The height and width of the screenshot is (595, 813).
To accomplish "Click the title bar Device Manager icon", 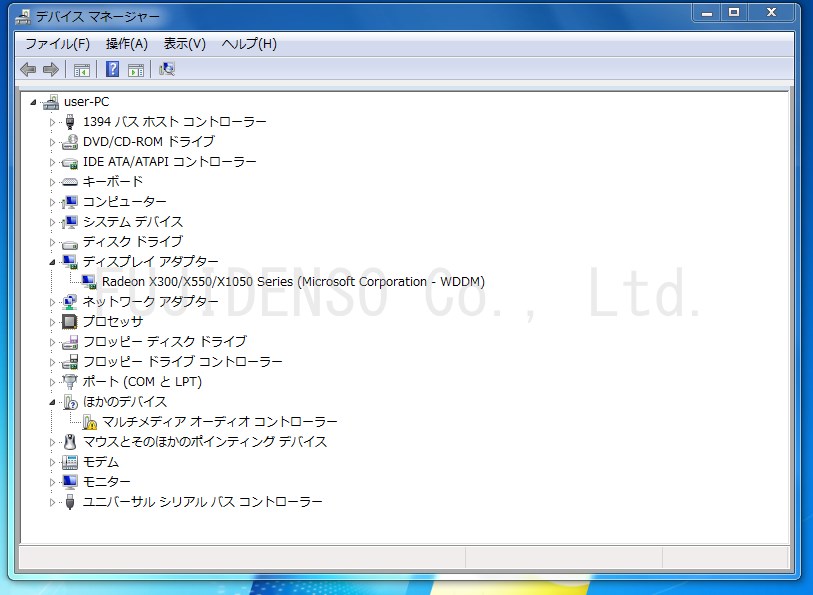I will 23,17.
